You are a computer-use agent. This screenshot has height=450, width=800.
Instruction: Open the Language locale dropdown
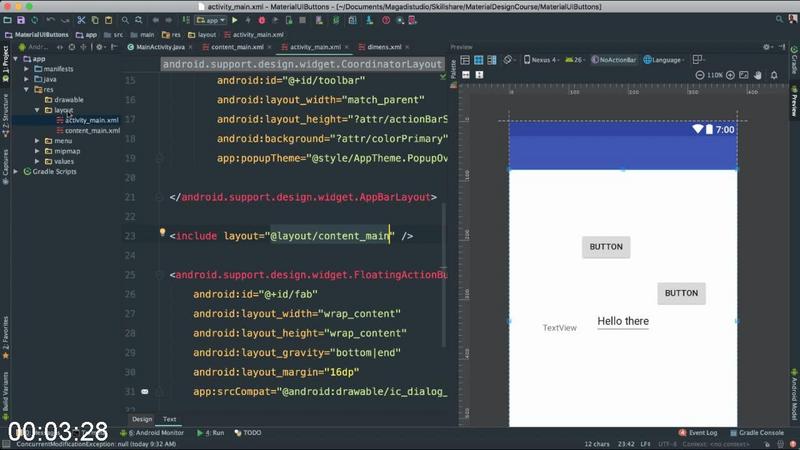[664, 60]
